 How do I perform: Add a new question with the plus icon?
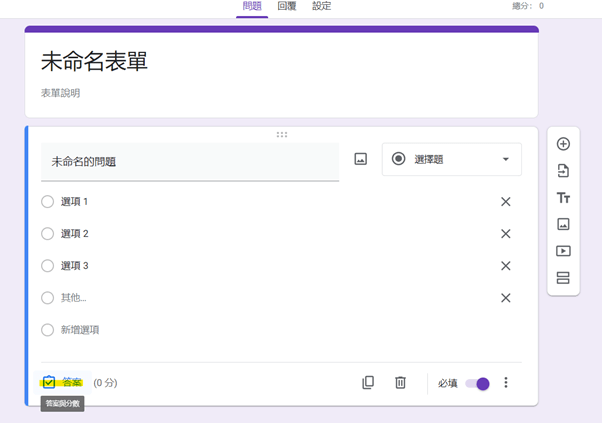pos(563,144)
